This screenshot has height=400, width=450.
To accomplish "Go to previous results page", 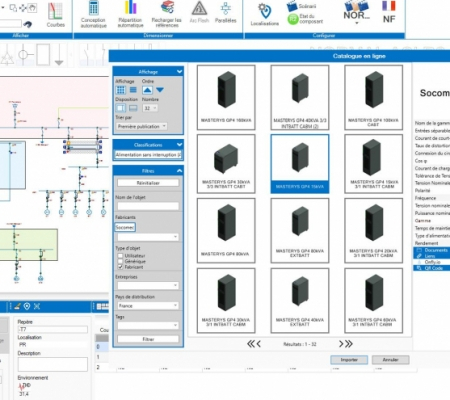I will [x=259, y=344].
